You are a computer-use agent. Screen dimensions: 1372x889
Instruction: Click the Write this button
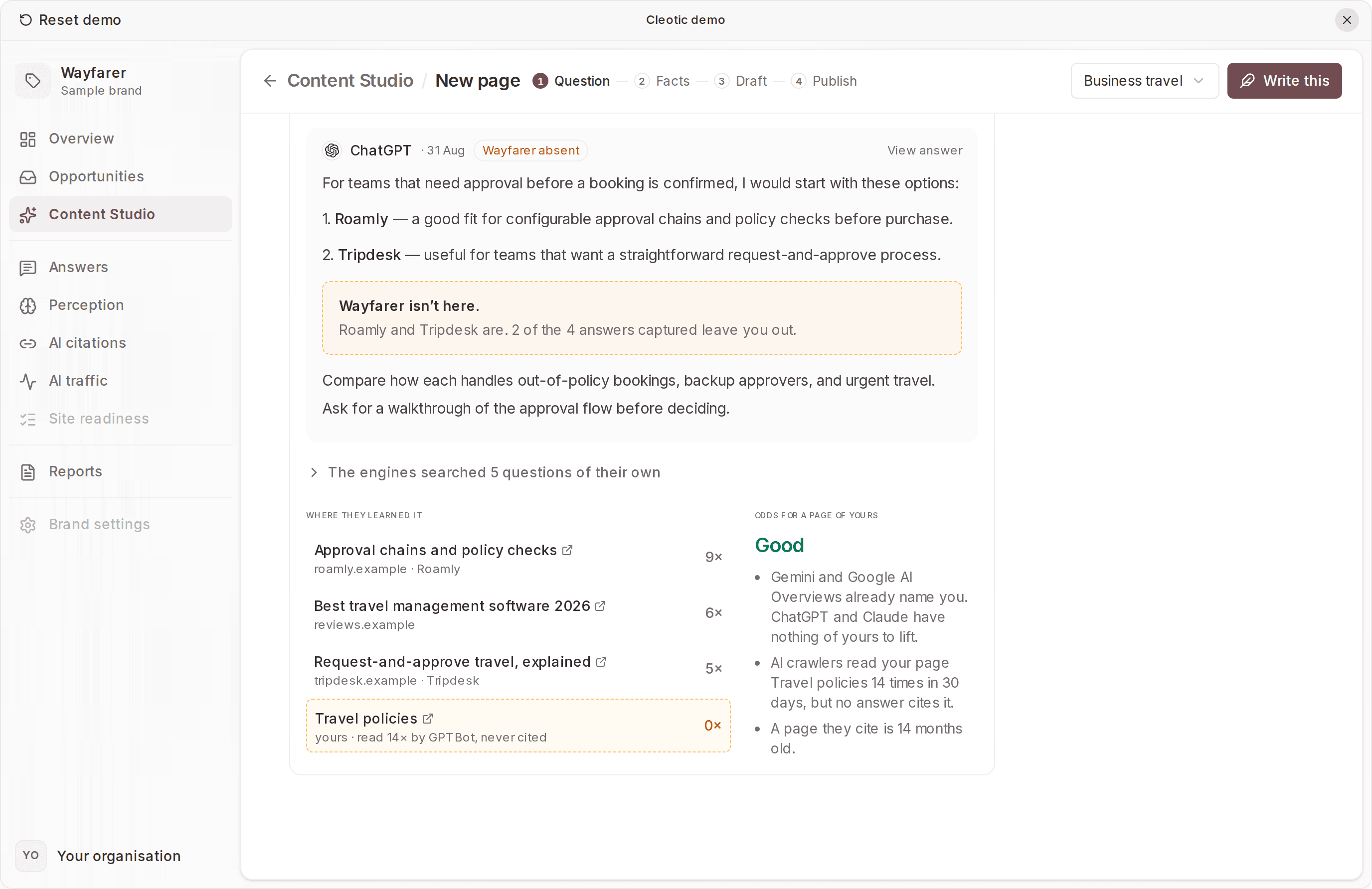[x=1284, y=81]
